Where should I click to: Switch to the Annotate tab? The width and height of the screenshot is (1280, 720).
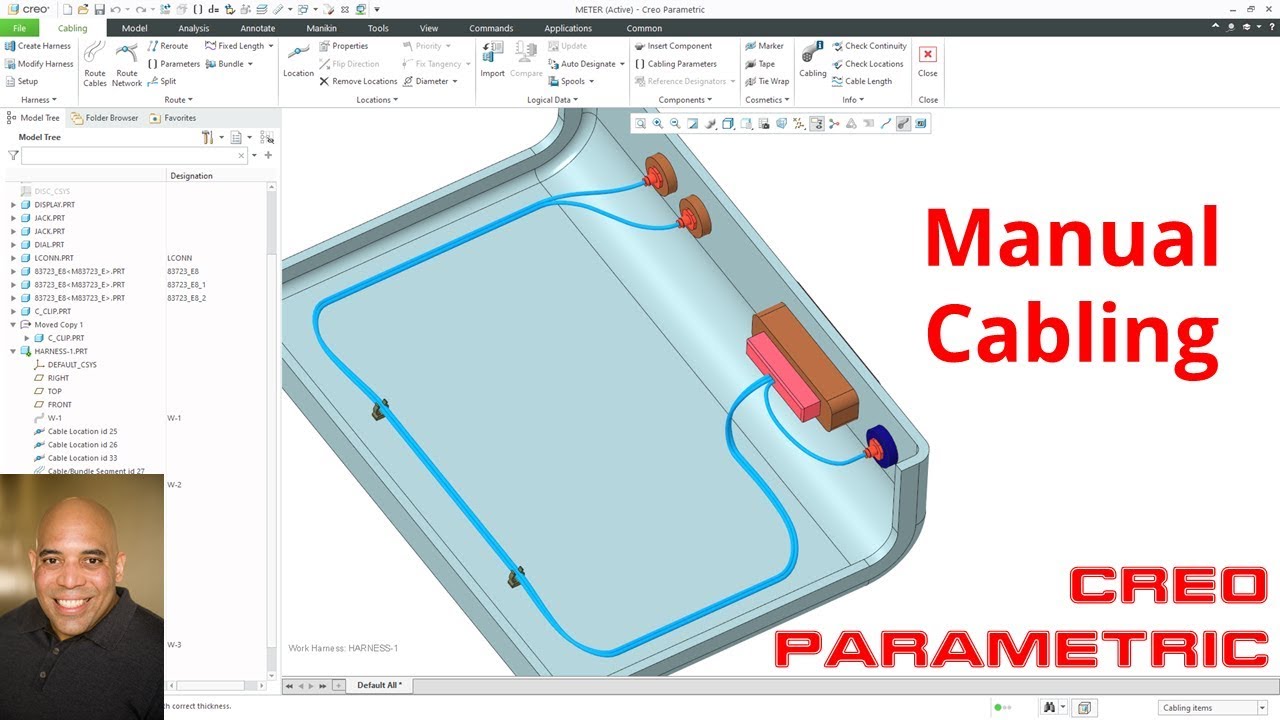tap(257, 28)
